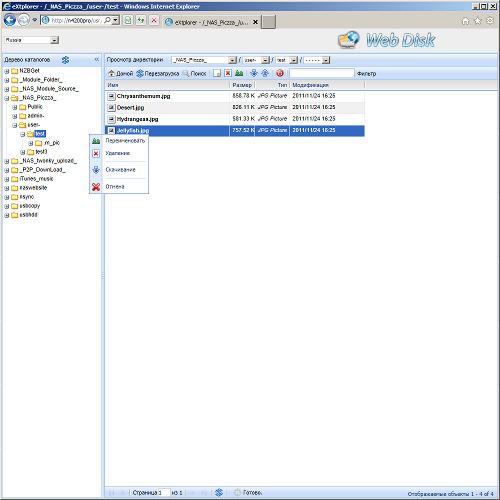Expand the _Module_Folder_ tree node
Screen dimensions: 500x500
pos(7,80)
